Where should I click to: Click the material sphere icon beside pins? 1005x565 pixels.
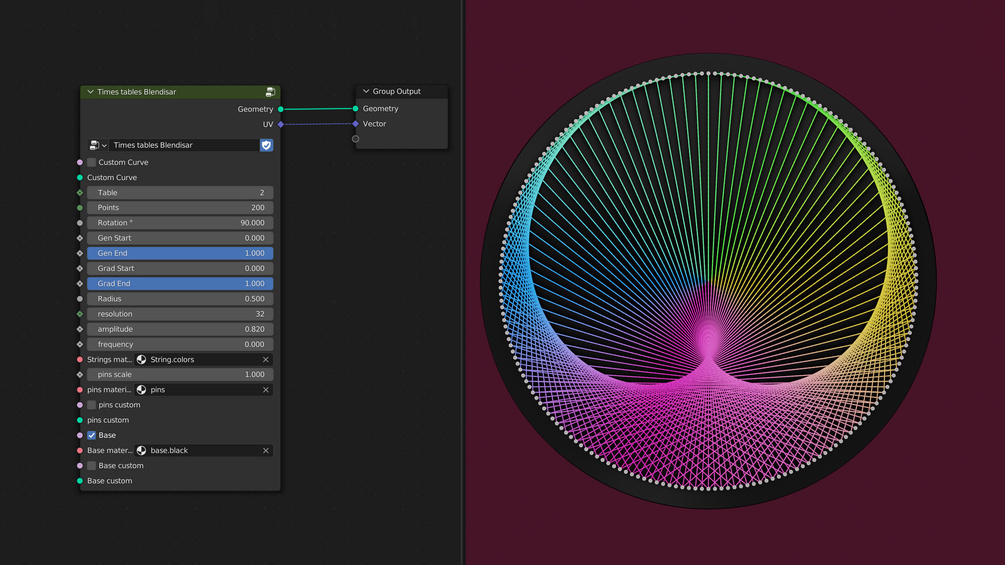pyautogui.click(x=142, y=389)
